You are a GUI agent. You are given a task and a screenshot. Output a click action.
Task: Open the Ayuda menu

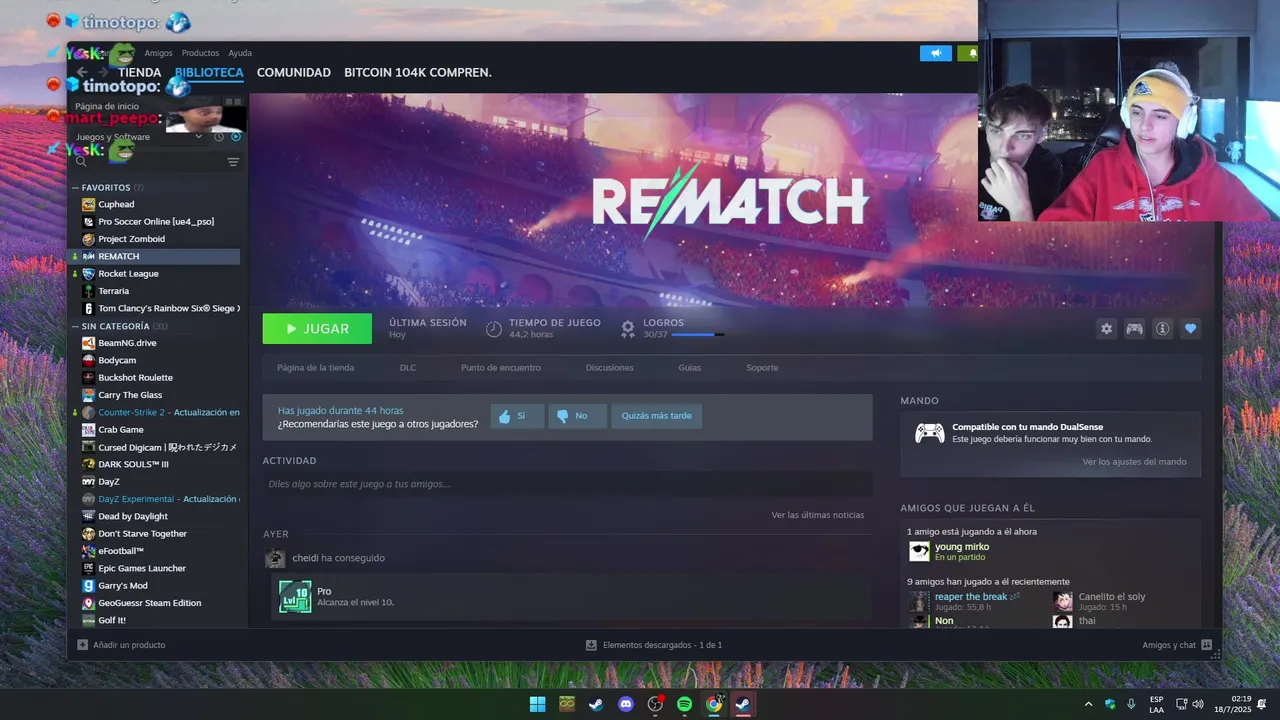[240, 53]
